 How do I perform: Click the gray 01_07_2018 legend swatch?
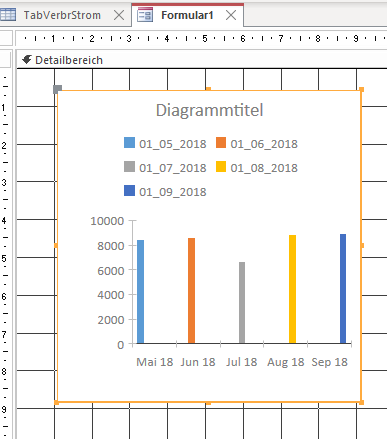pos(129,167)
